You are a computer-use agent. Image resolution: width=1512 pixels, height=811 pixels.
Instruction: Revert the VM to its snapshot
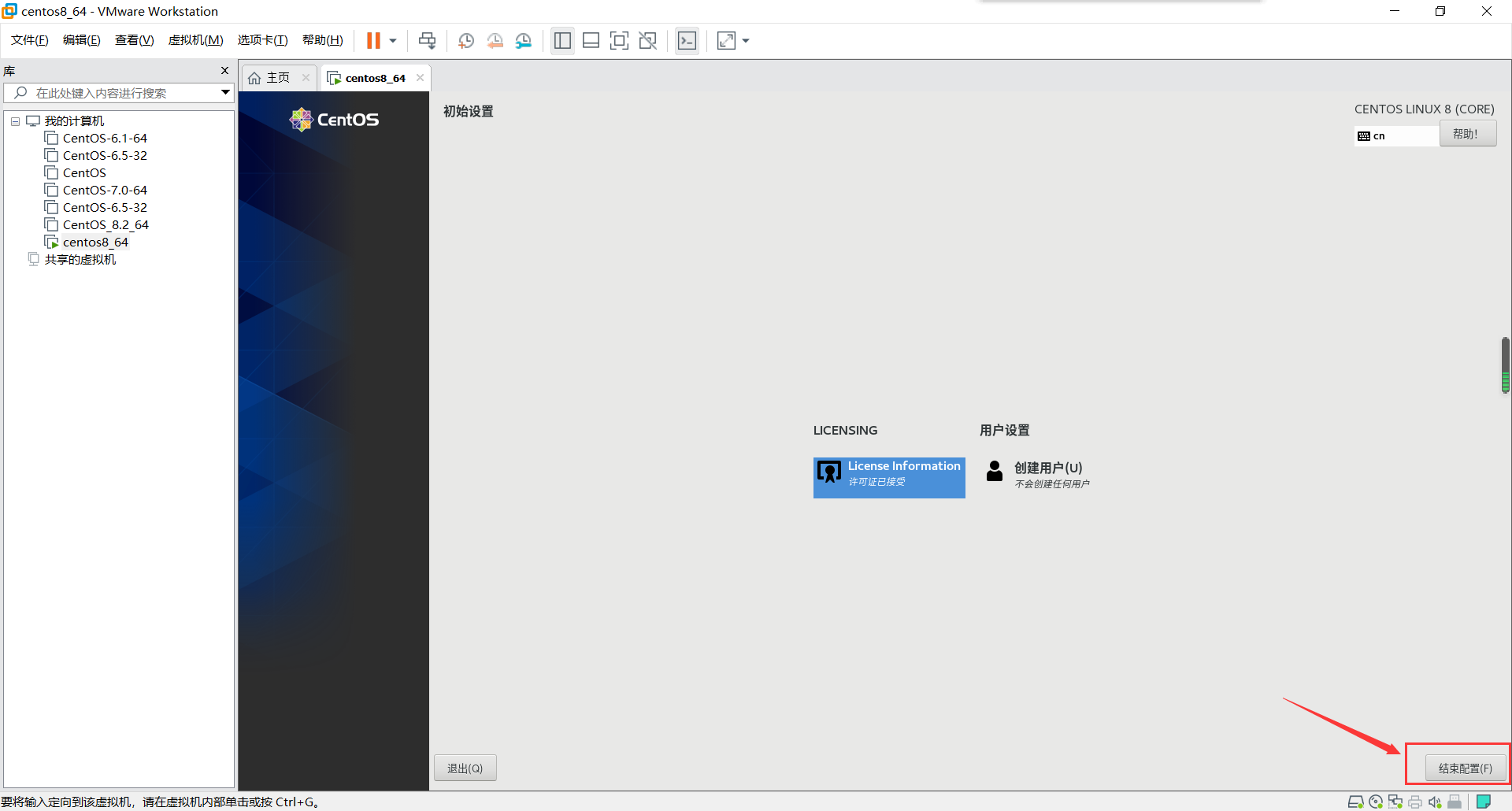(495, 40)
